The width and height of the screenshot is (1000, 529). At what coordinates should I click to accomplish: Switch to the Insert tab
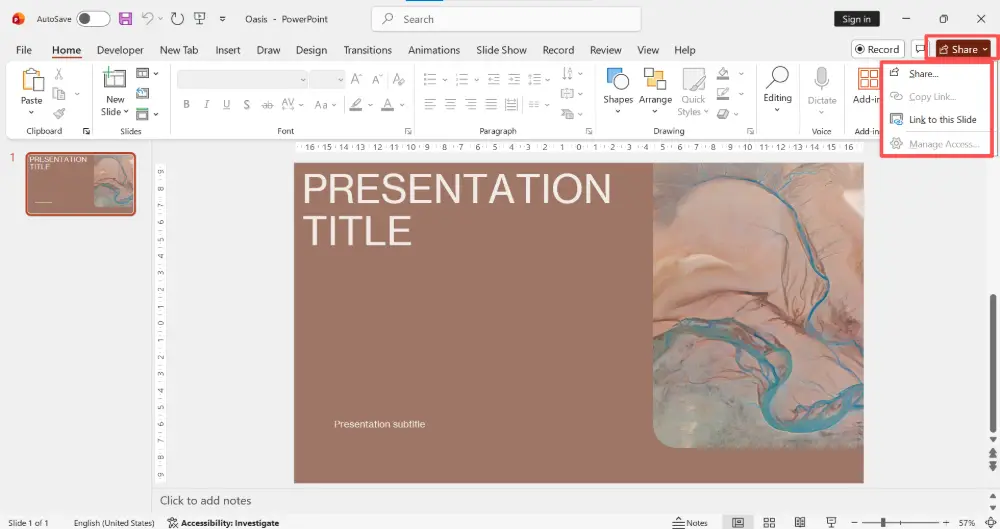228,50
